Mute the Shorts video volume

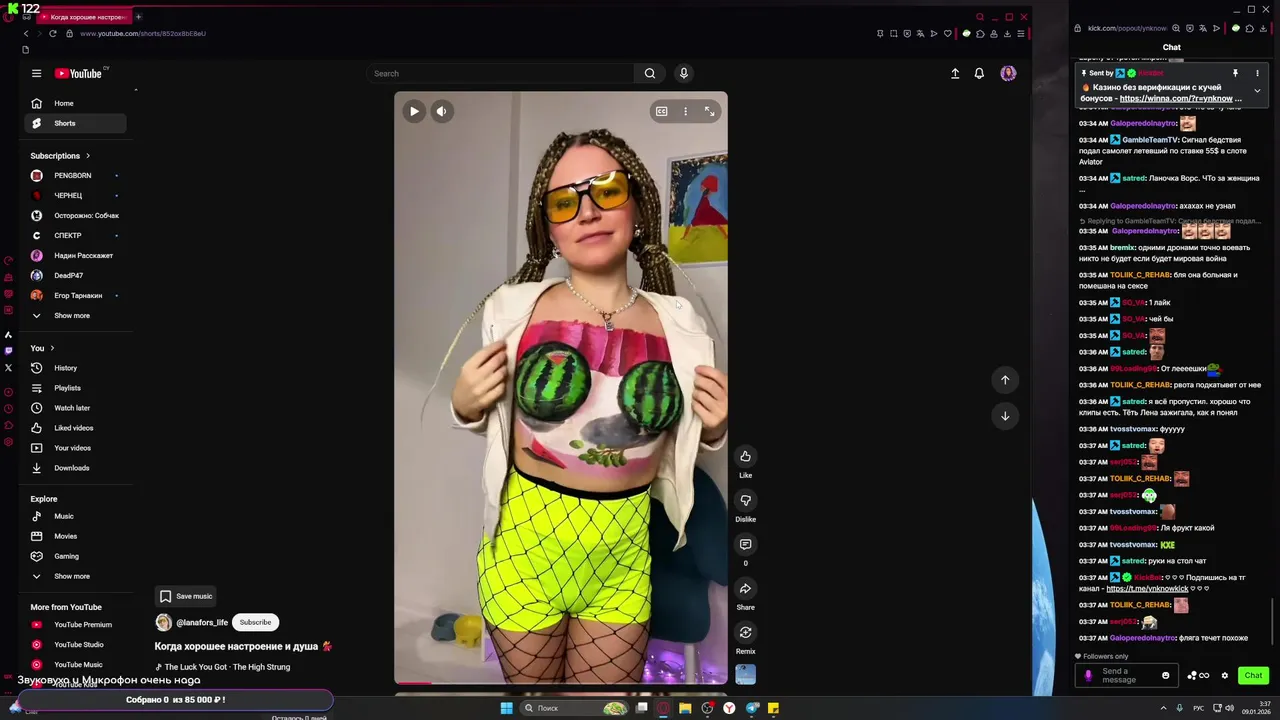pos(441,111)
